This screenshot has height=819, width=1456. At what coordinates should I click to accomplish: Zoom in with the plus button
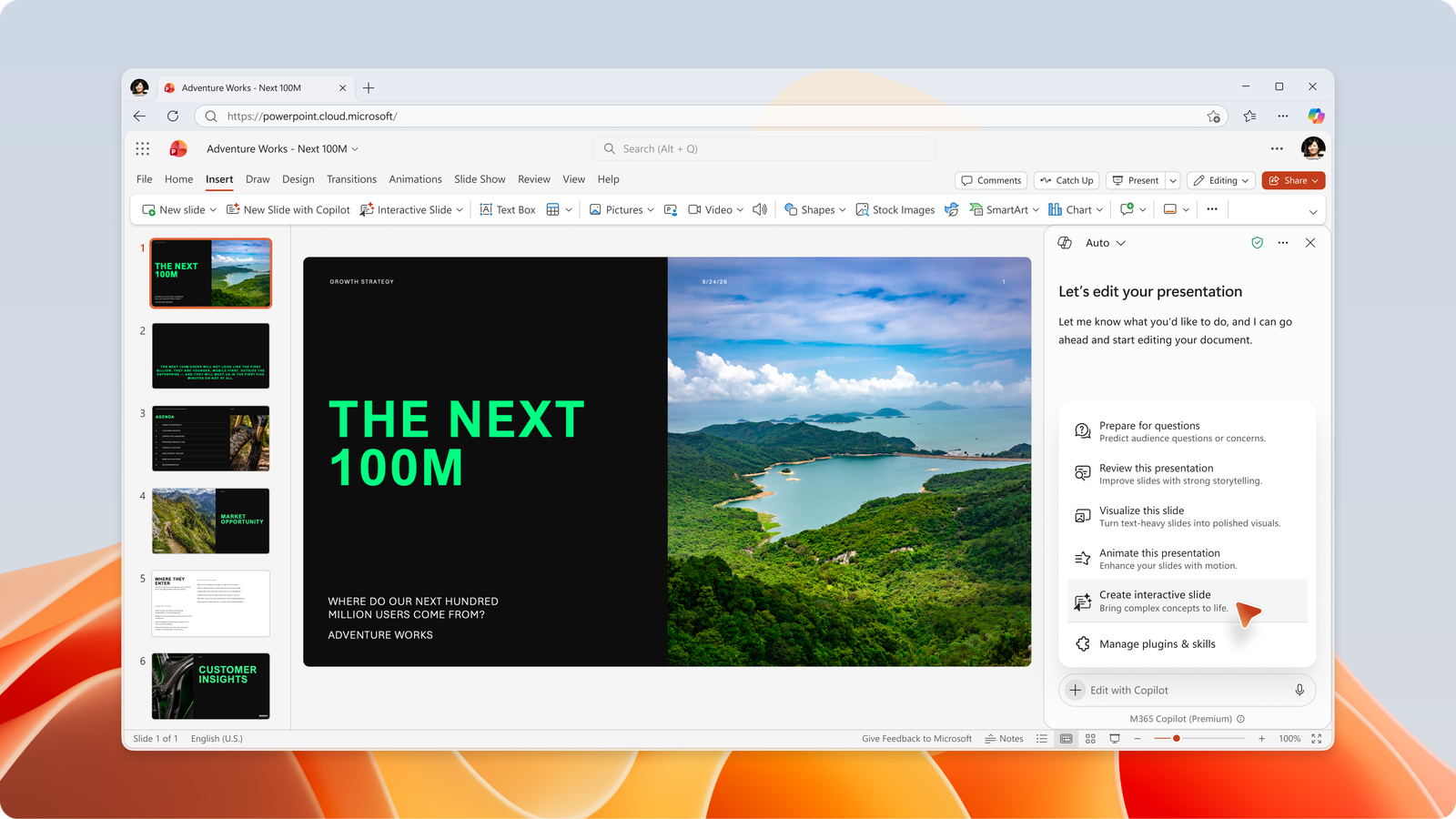pyautogui.click(x=1261, y=739)
